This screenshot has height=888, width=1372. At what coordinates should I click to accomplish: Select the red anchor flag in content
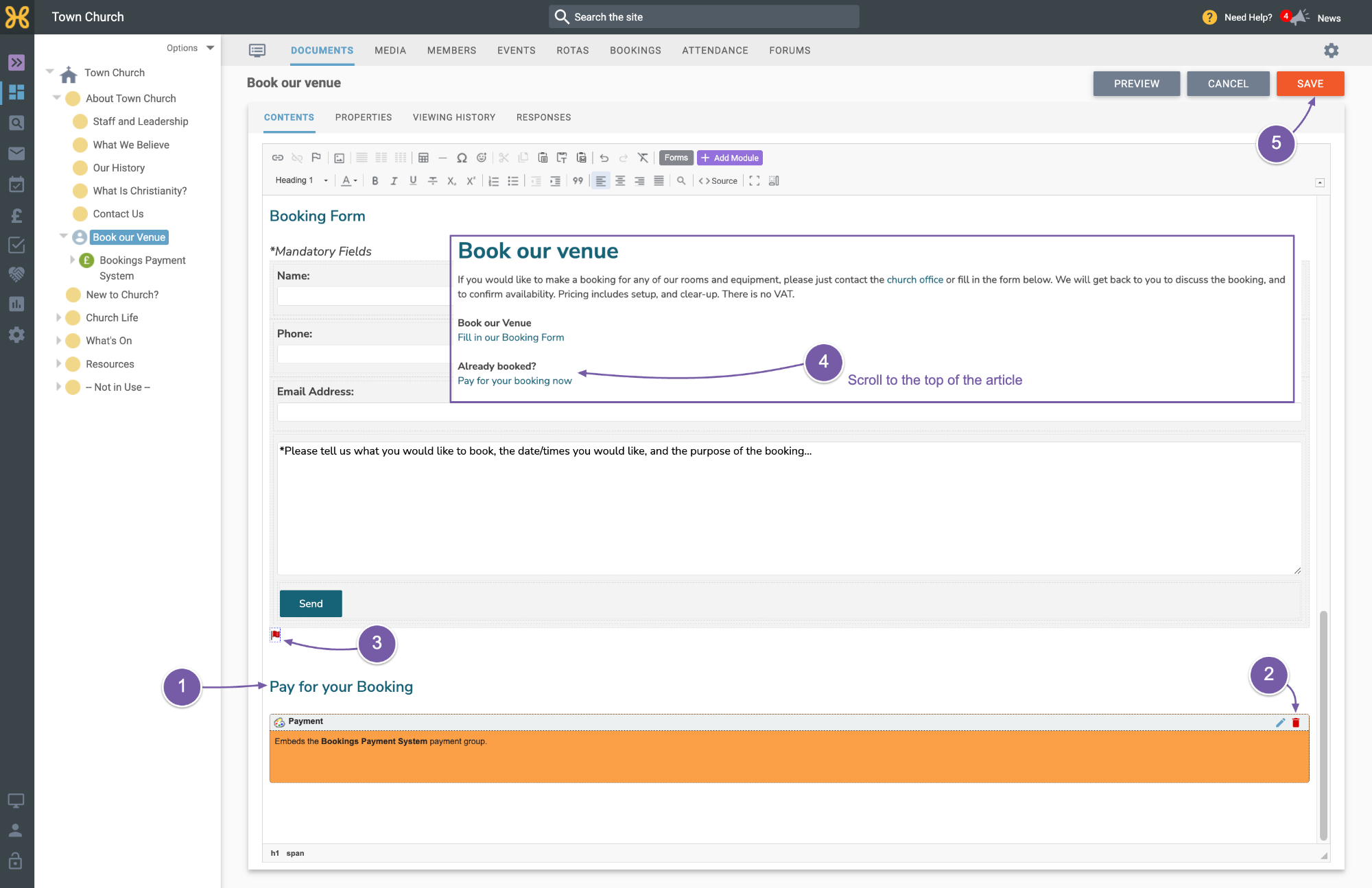(276, 635)
